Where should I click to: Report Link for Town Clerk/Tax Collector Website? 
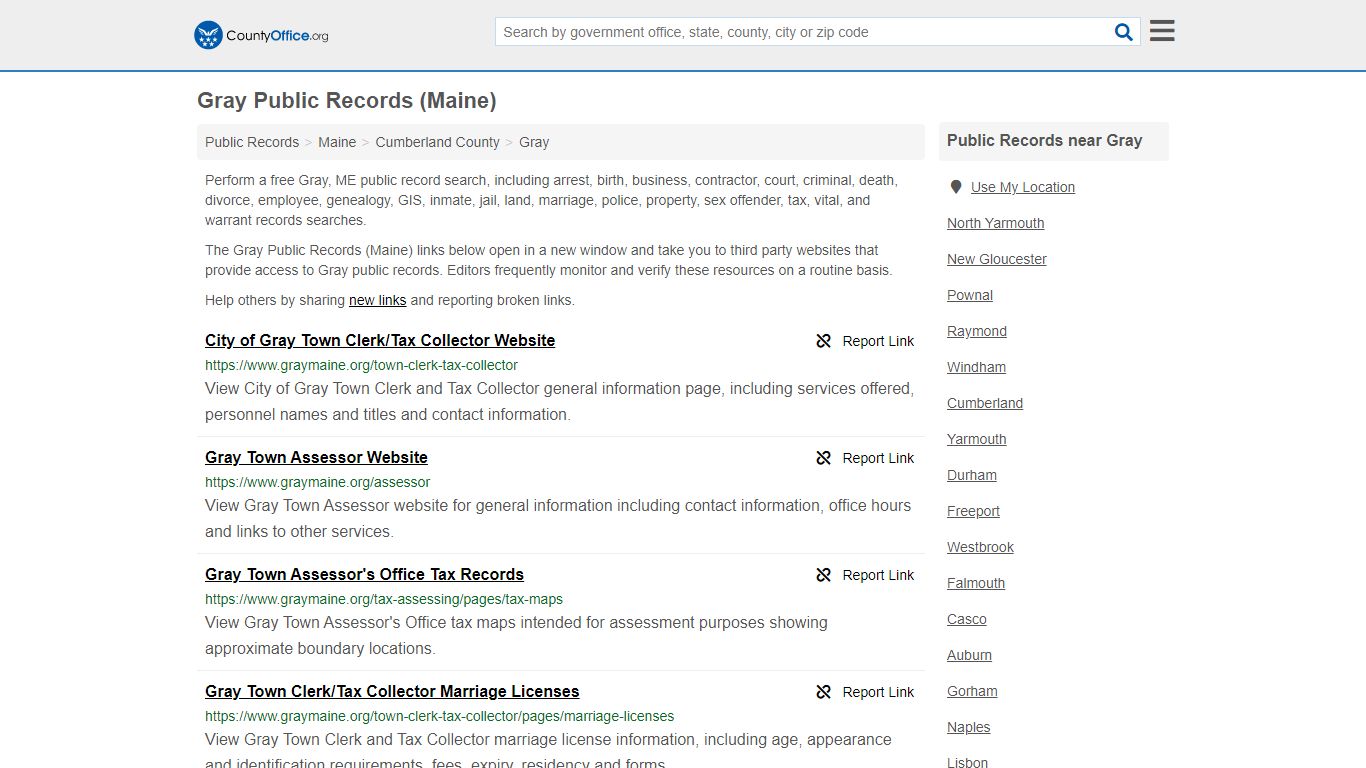point(878,341)
